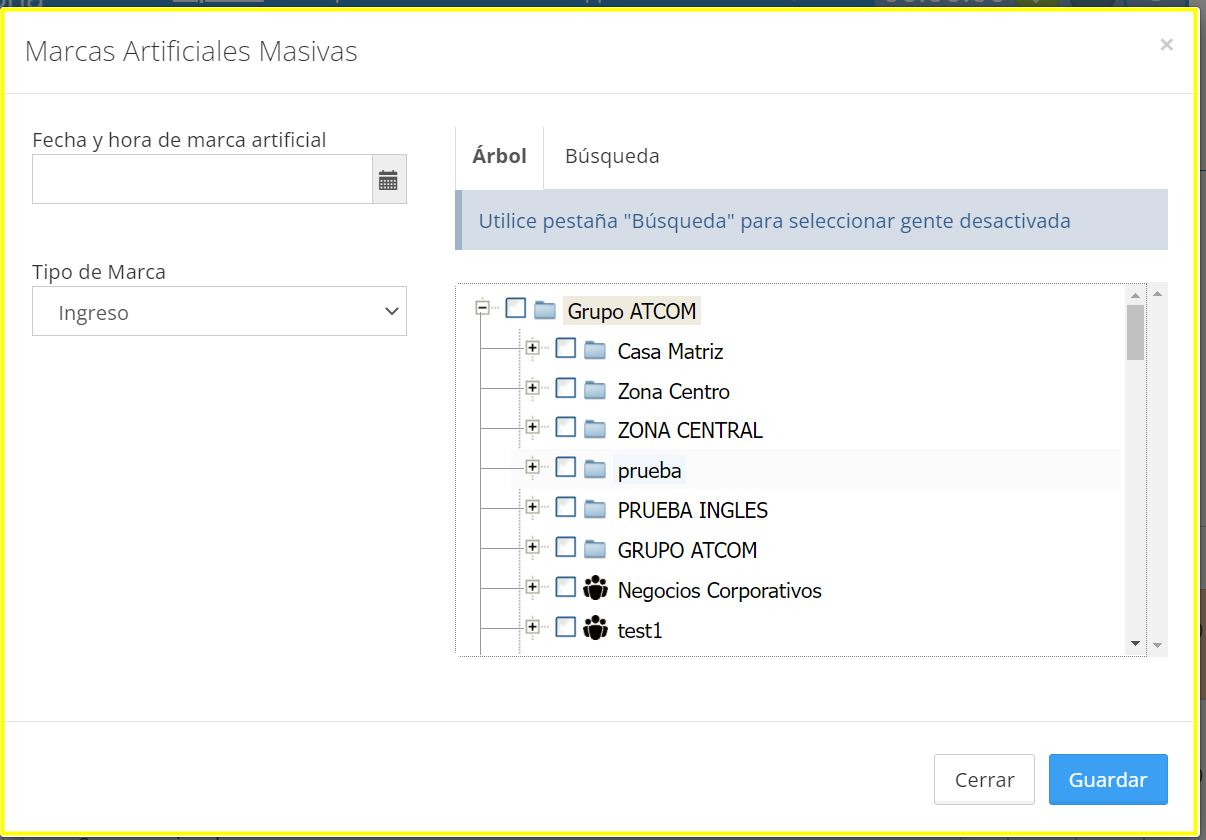
Task: Enable the prueba folder checkbox
Action: (x=565, y=467)
